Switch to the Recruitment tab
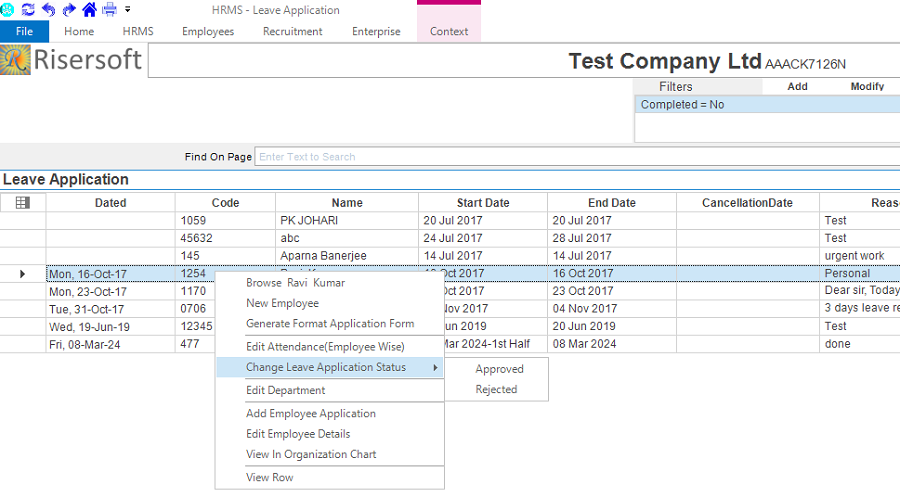Viewport: 900px width, 497px height. (292, 31)
